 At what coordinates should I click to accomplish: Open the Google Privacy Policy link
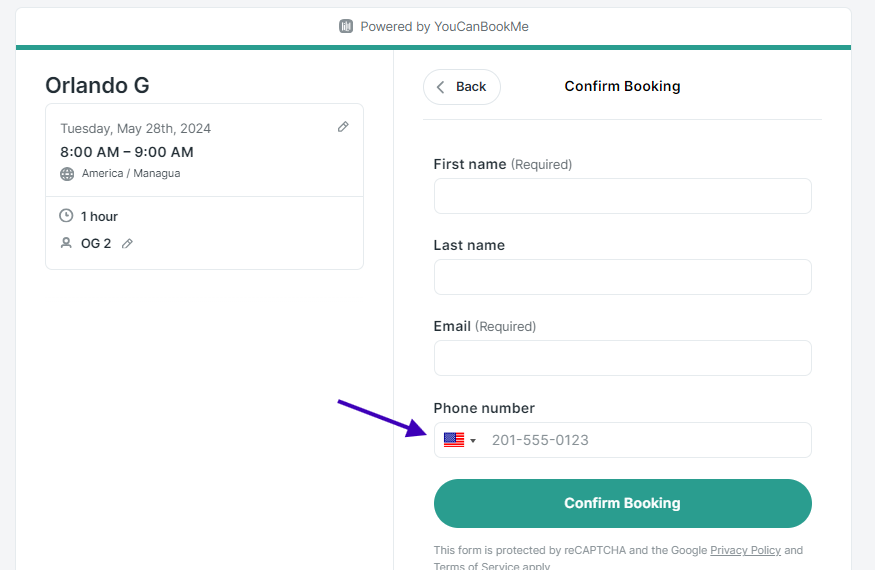[745, 550]
